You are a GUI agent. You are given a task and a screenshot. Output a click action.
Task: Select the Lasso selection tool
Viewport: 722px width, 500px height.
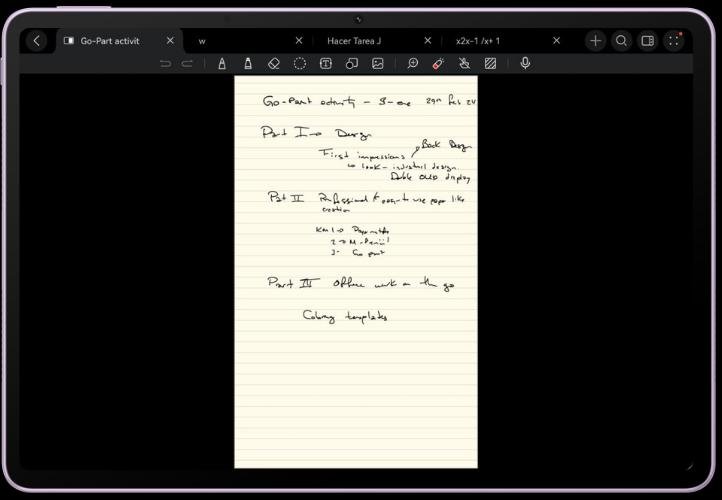[300, 64]
